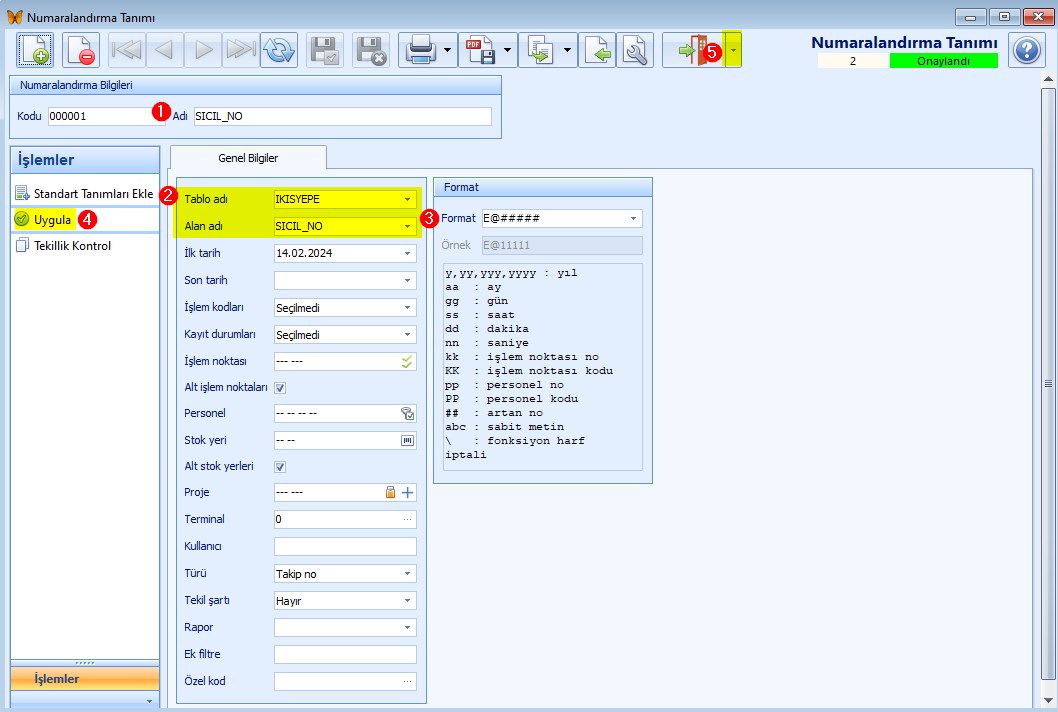This screenshot has width=1058, height=712.
Task: Click the Adı input field containing SICIL_NO
Action: pyautogui.click(x=343, y=116)
